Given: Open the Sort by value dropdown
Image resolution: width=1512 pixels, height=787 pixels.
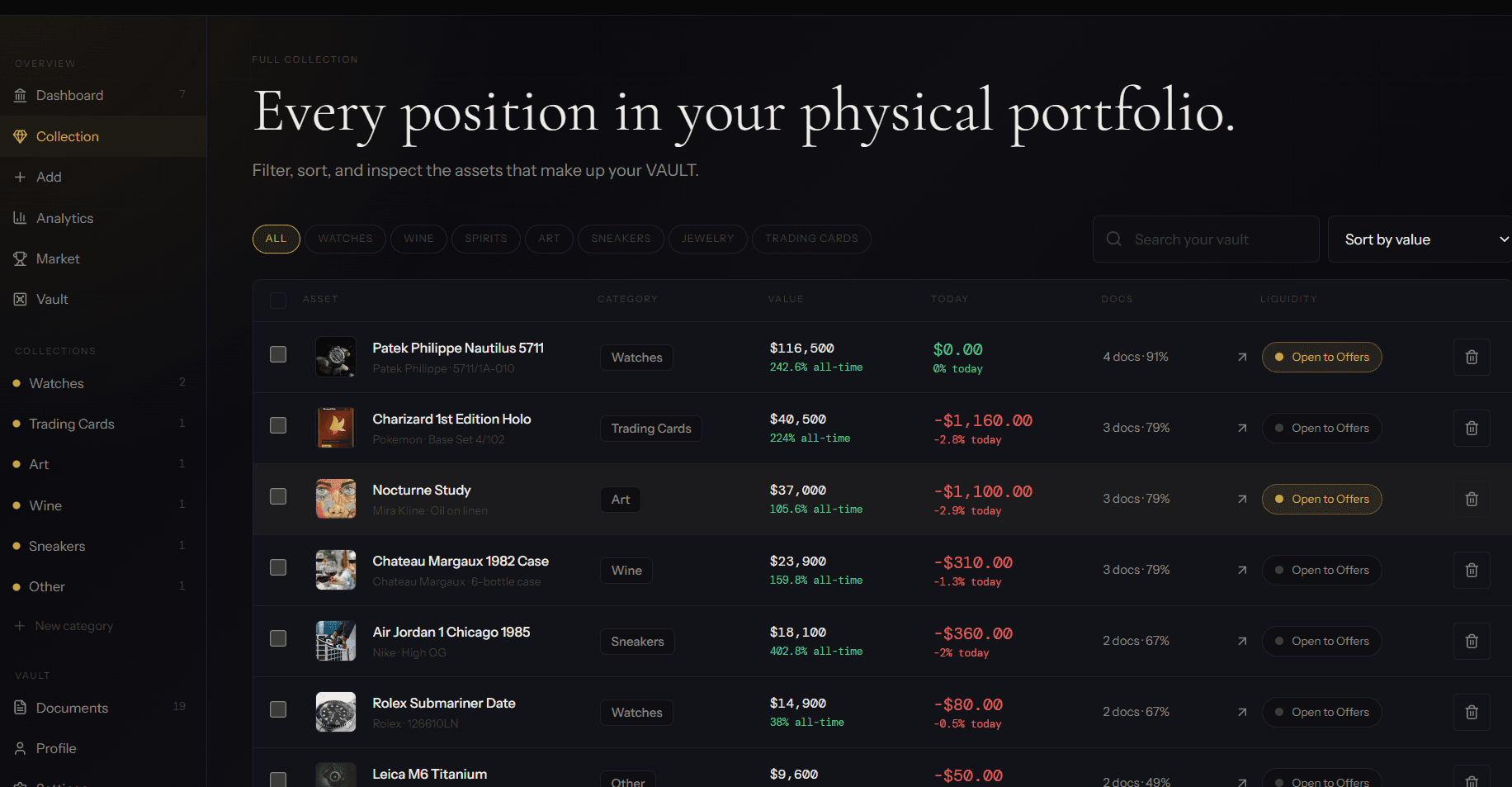Looking at the screenshot, I should pyautogui.click(x=1420, y=239).
